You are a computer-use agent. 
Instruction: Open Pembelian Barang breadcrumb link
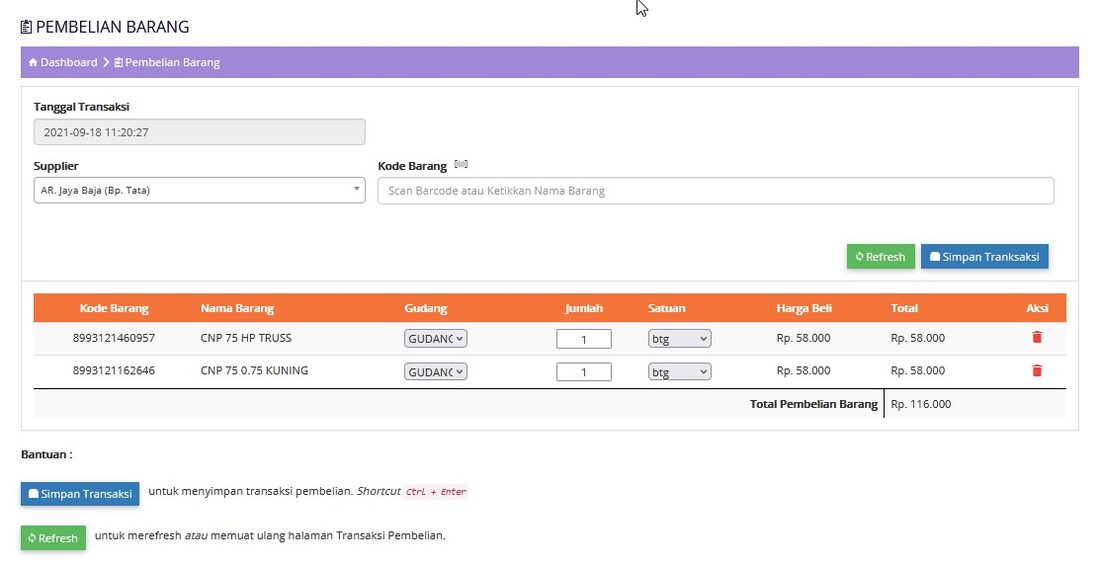pos(172,62)
